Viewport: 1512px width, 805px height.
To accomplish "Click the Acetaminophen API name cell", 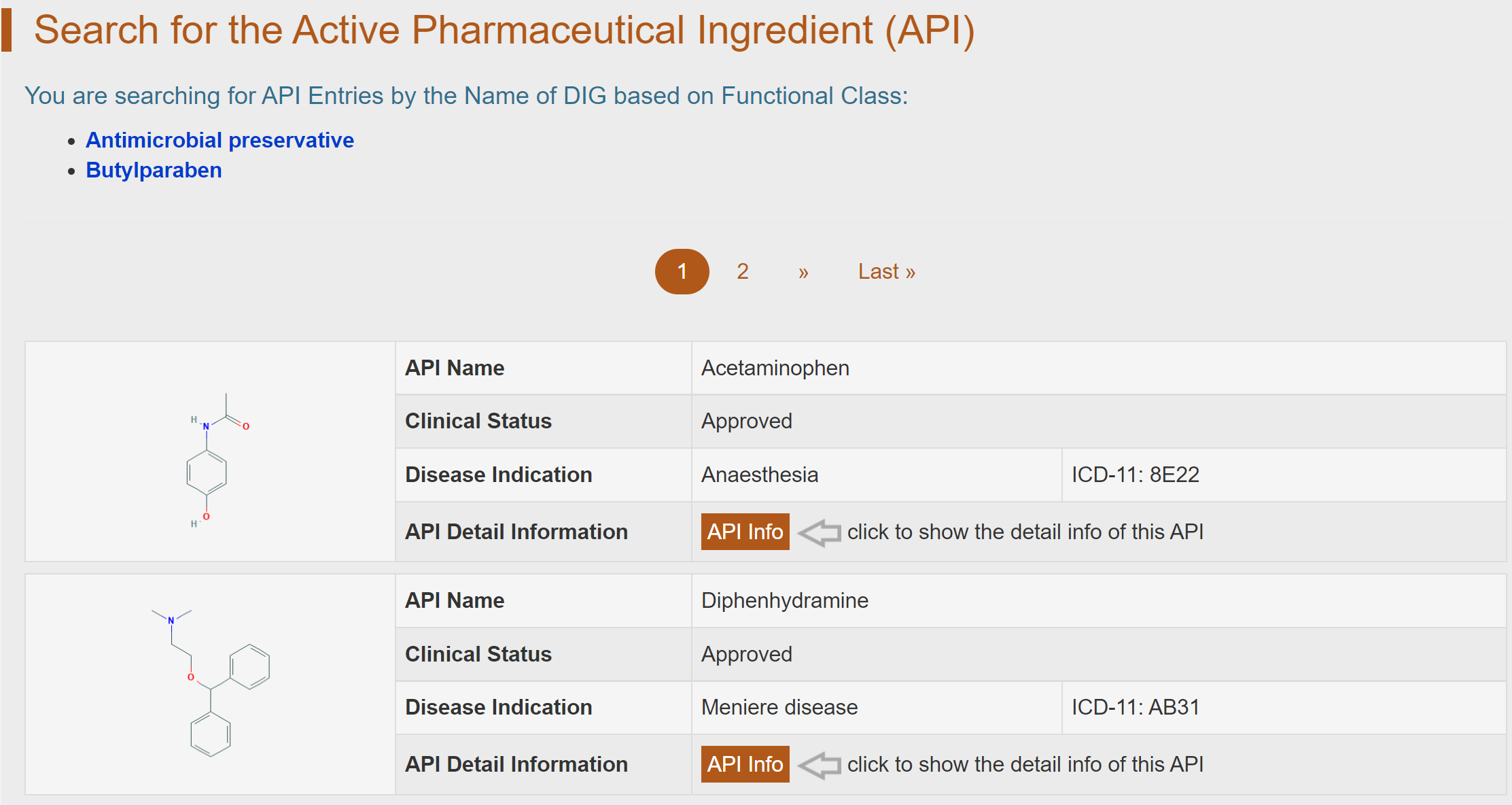I will (775, 368).
